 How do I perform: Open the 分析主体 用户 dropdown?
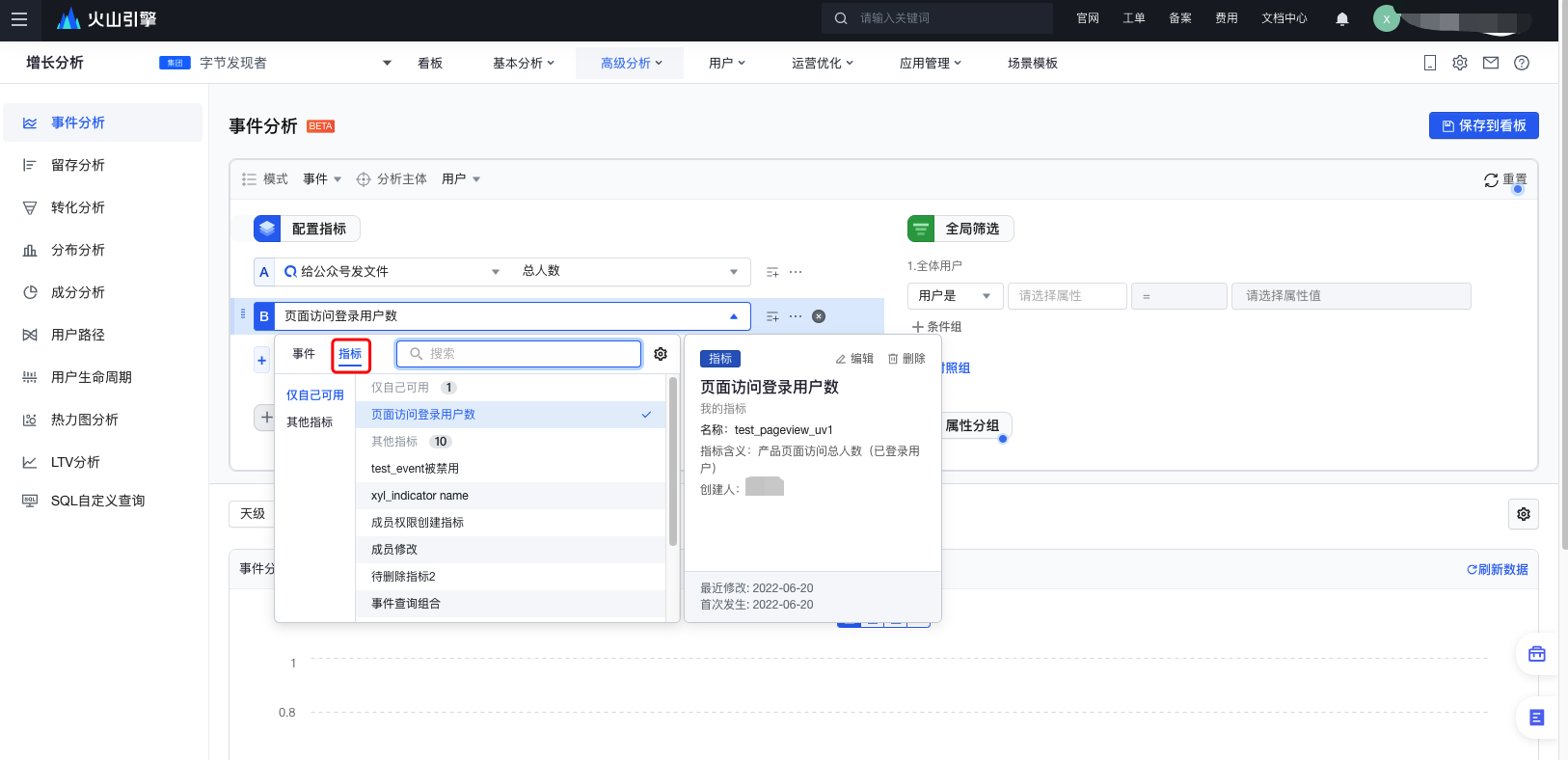tap(461, 179)
